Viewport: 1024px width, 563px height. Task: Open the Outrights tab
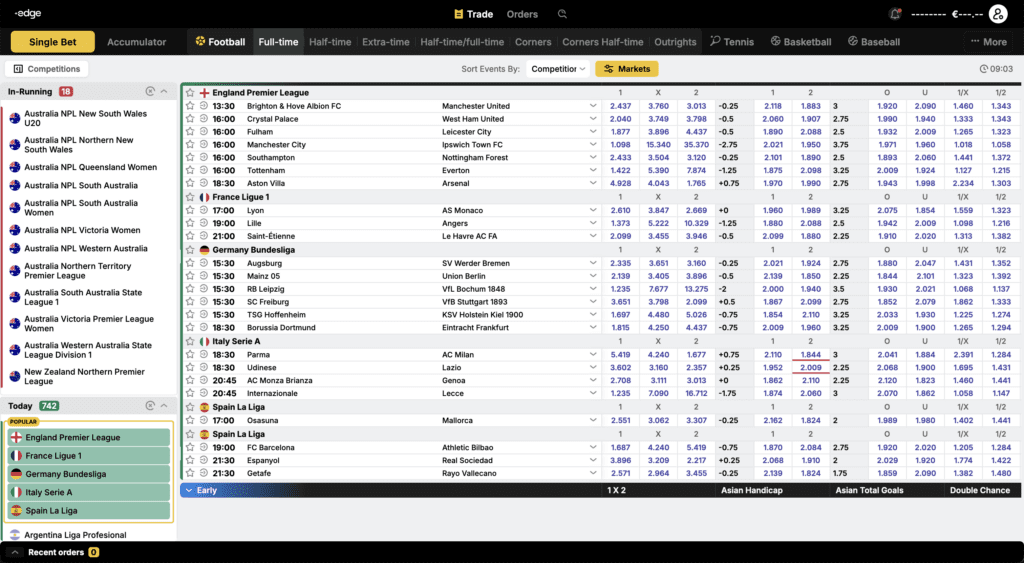[675, 42]
